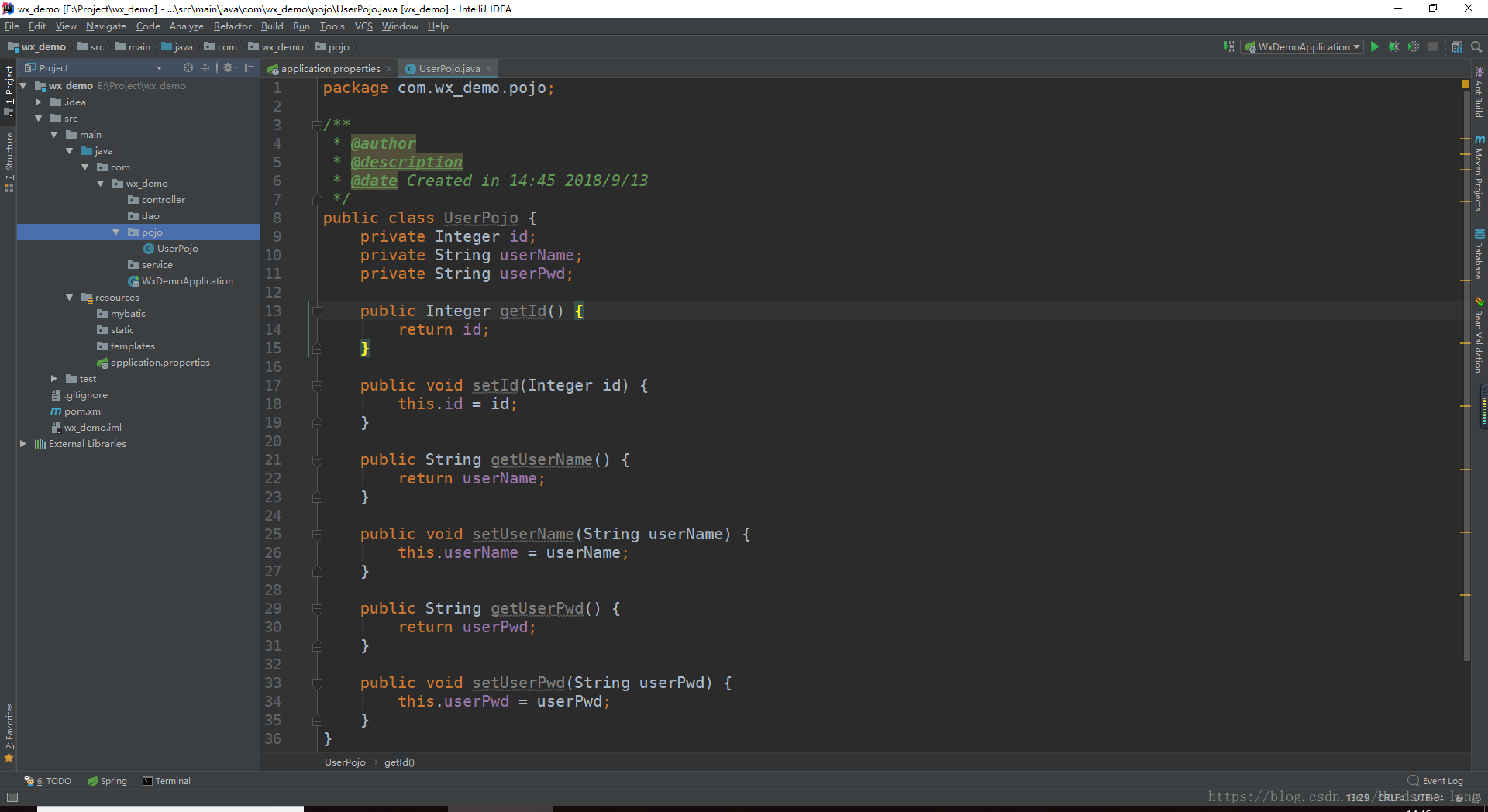The width and height of the screenshot is (1488, 812).
Task: Collapse all icon in Project panel header
Action: click(205, 68)
